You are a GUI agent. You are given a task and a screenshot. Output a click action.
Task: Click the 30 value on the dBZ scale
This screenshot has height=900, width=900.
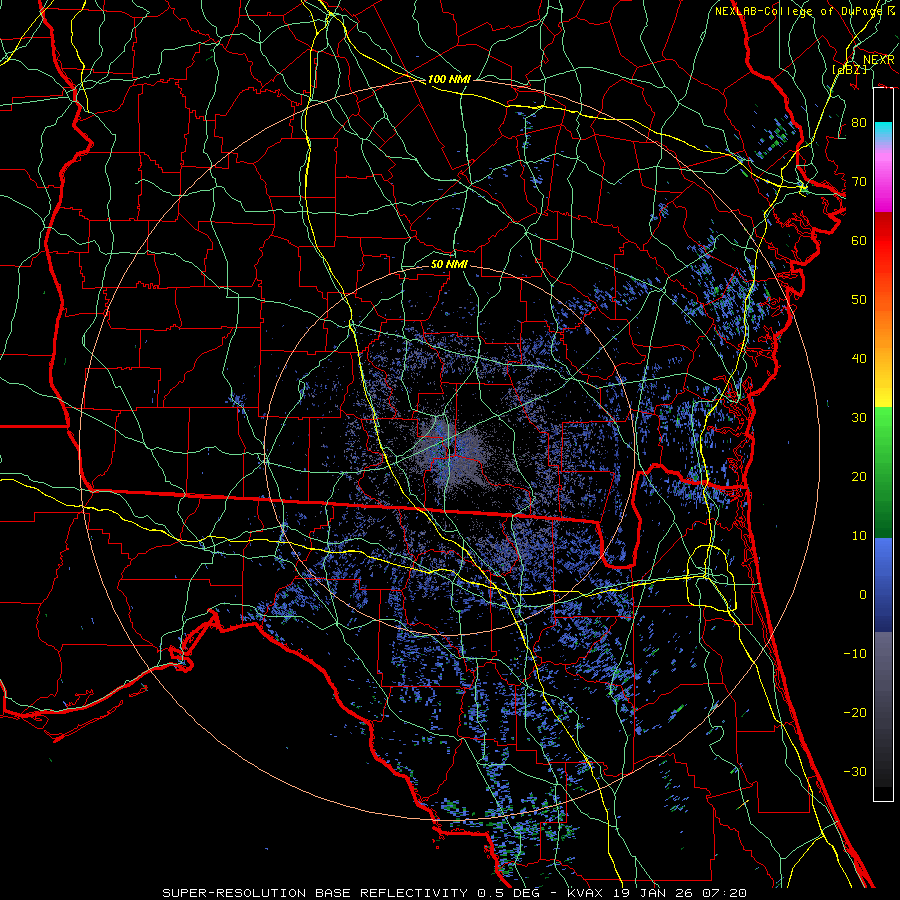point(859,417)
